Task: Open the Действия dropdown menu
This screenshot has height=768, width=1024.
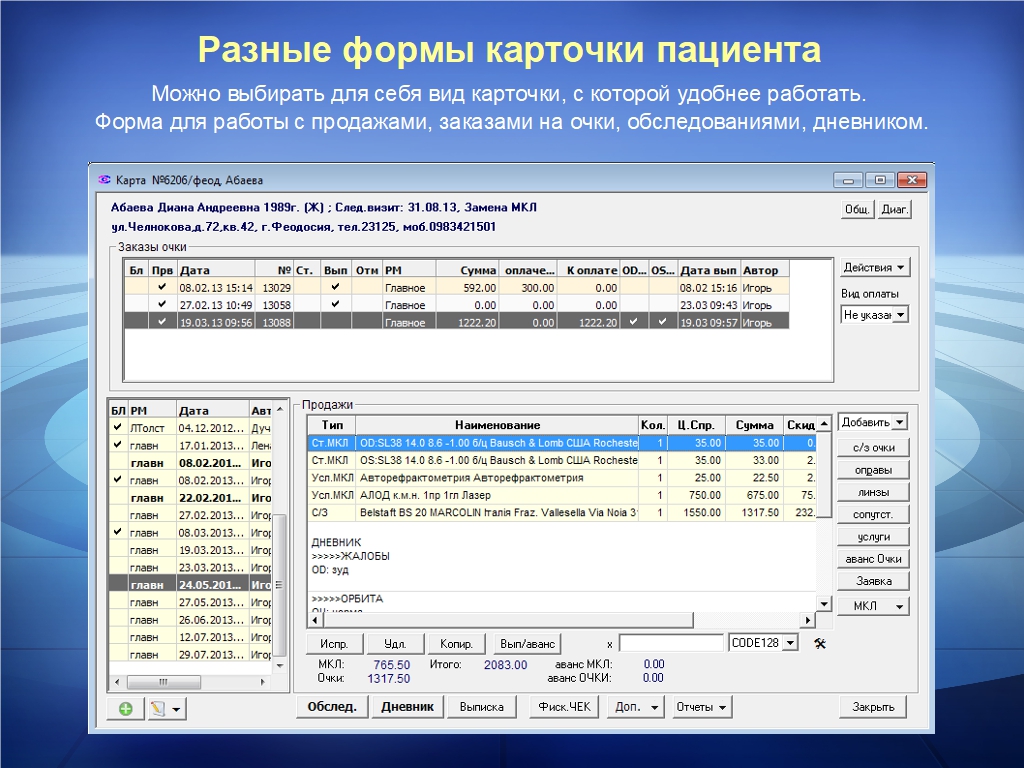Action: pyautogui.click(x=875, y=268)
